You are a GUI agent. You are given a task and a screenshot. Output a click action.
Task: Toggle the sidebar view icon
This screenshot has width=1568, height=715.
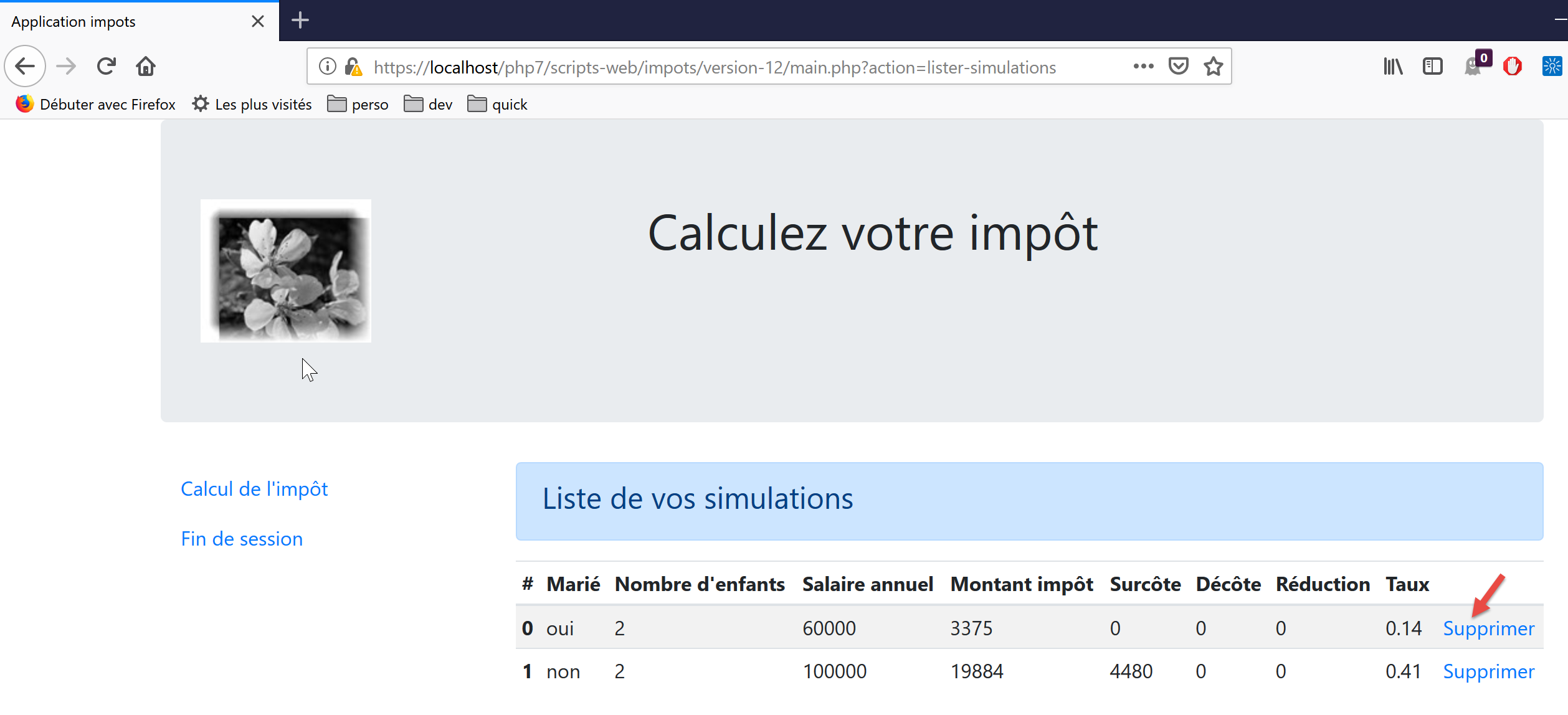pyautogui.click(x=1432, y=66)
